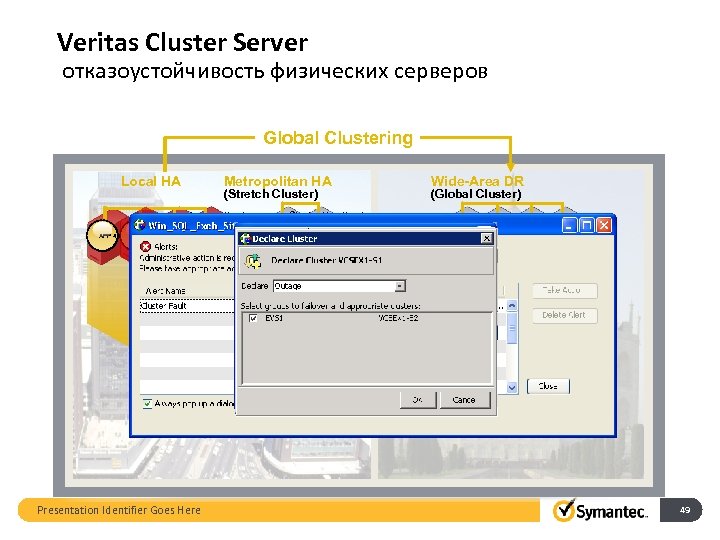
Task: Click the Take Action button
Action: point(564,290)
